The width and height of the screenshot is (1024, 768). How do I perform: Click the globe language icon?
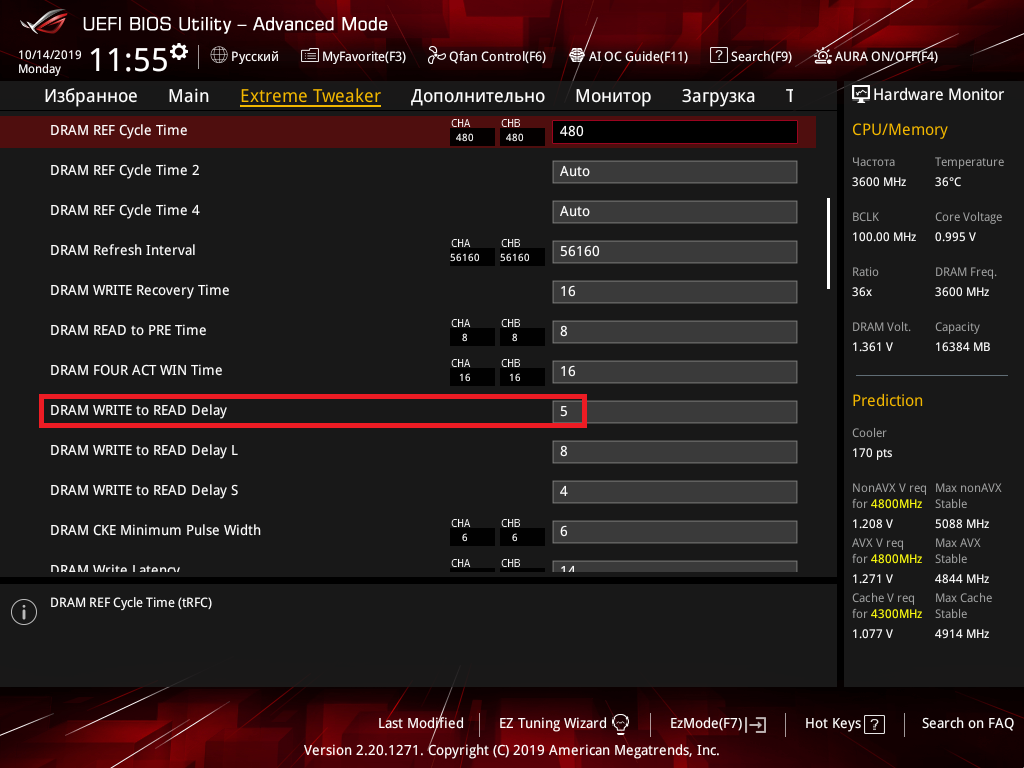[x=219, y=56]
